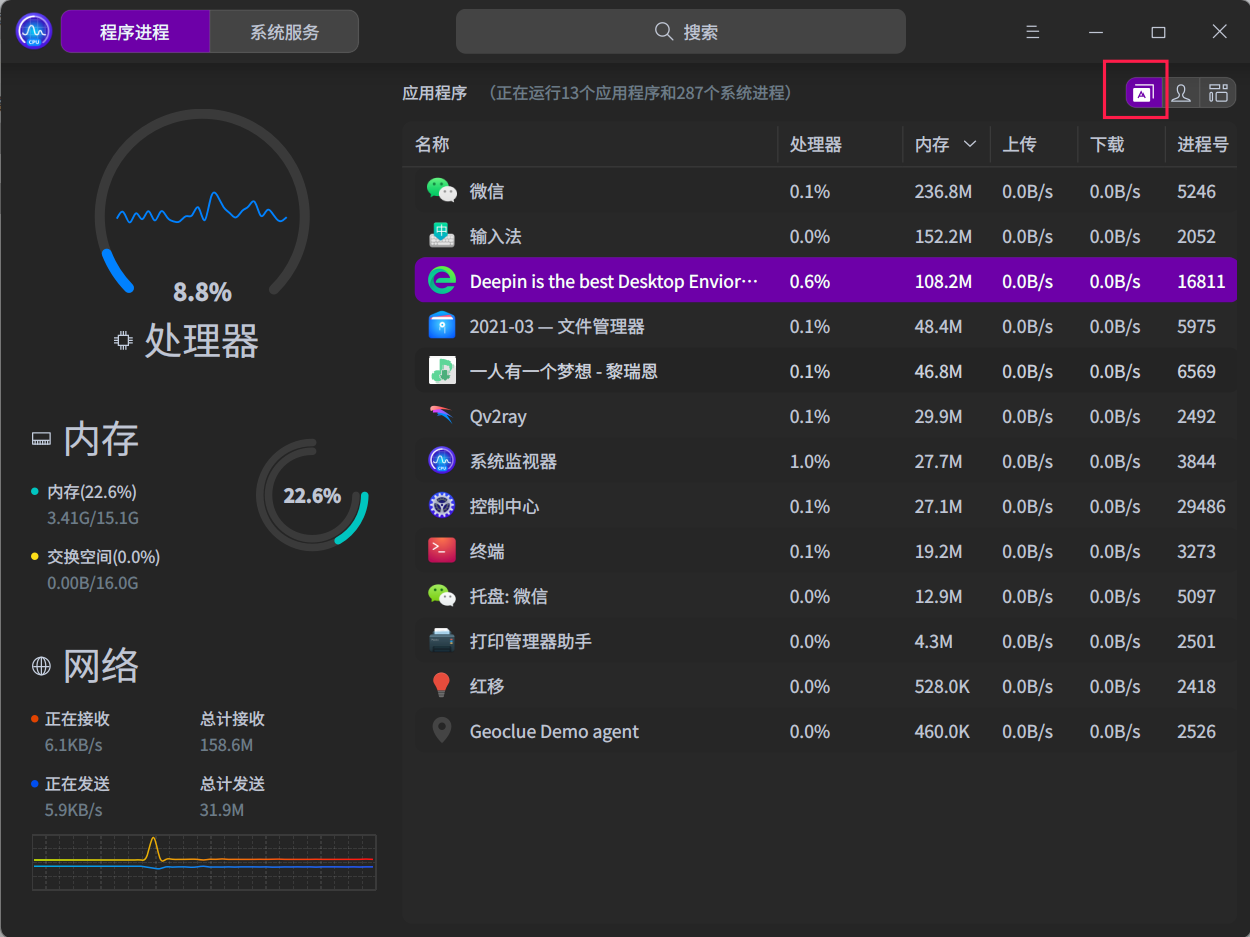
Task: Click the sort arrow on 内存 column
Action: tap(969, 145)
